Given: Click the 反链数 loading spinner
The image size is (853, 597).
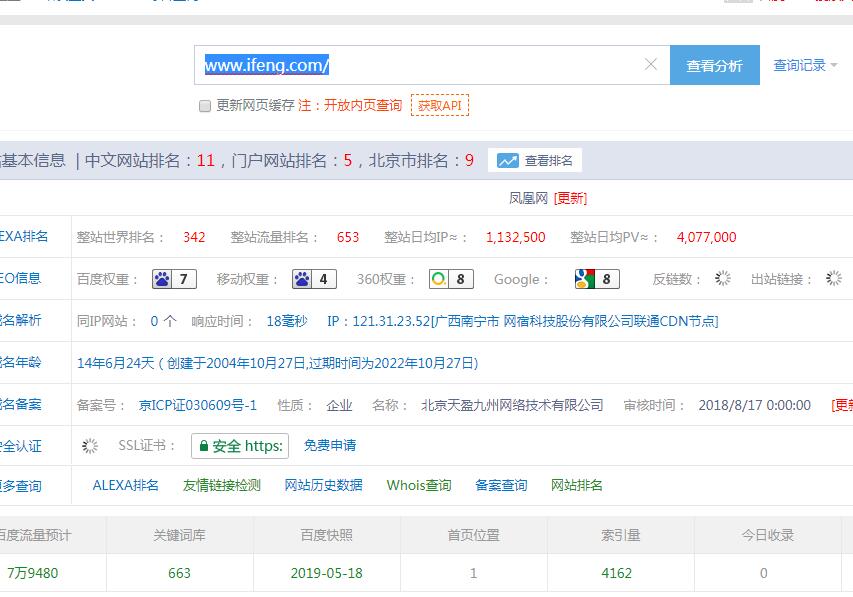Looking at the screenshot, I should [723, 279].
